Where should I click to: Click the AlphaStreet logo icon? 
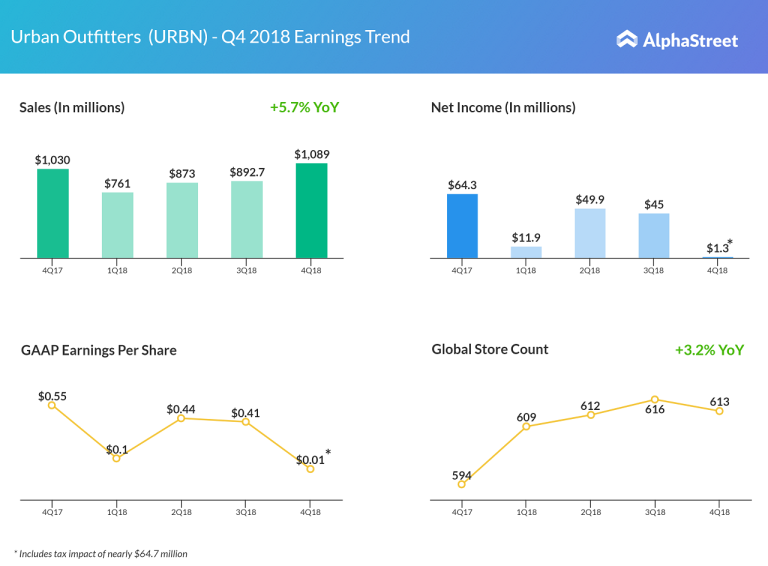pos(627,40)
